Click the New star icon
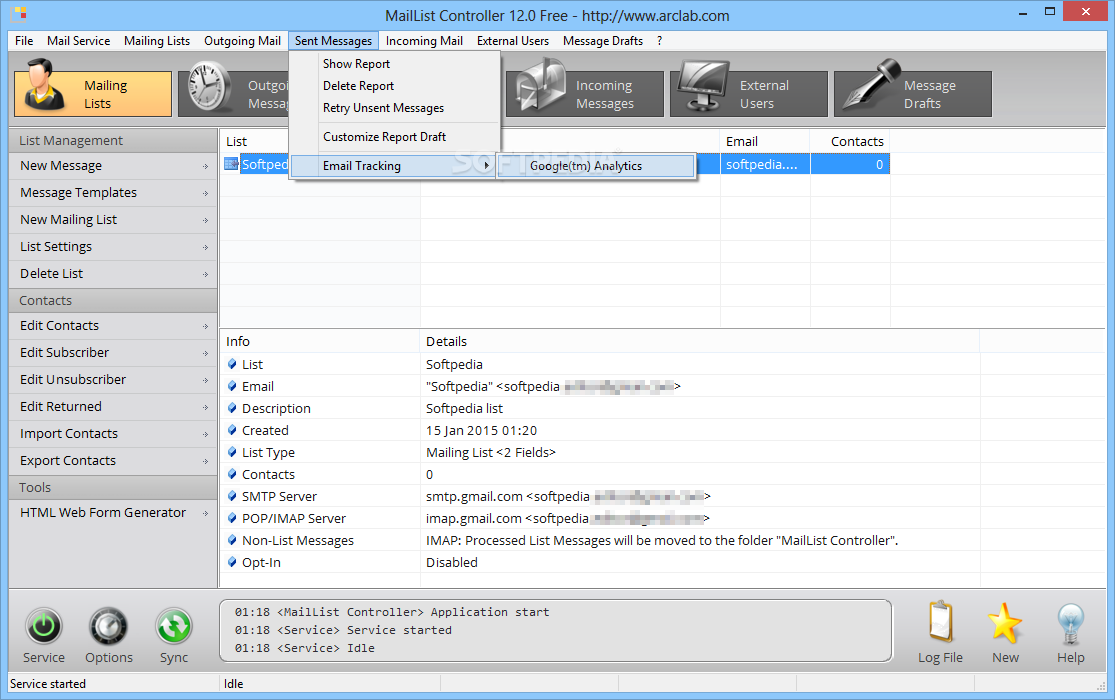This screenshot has width=1115, height=700. 1005,623
